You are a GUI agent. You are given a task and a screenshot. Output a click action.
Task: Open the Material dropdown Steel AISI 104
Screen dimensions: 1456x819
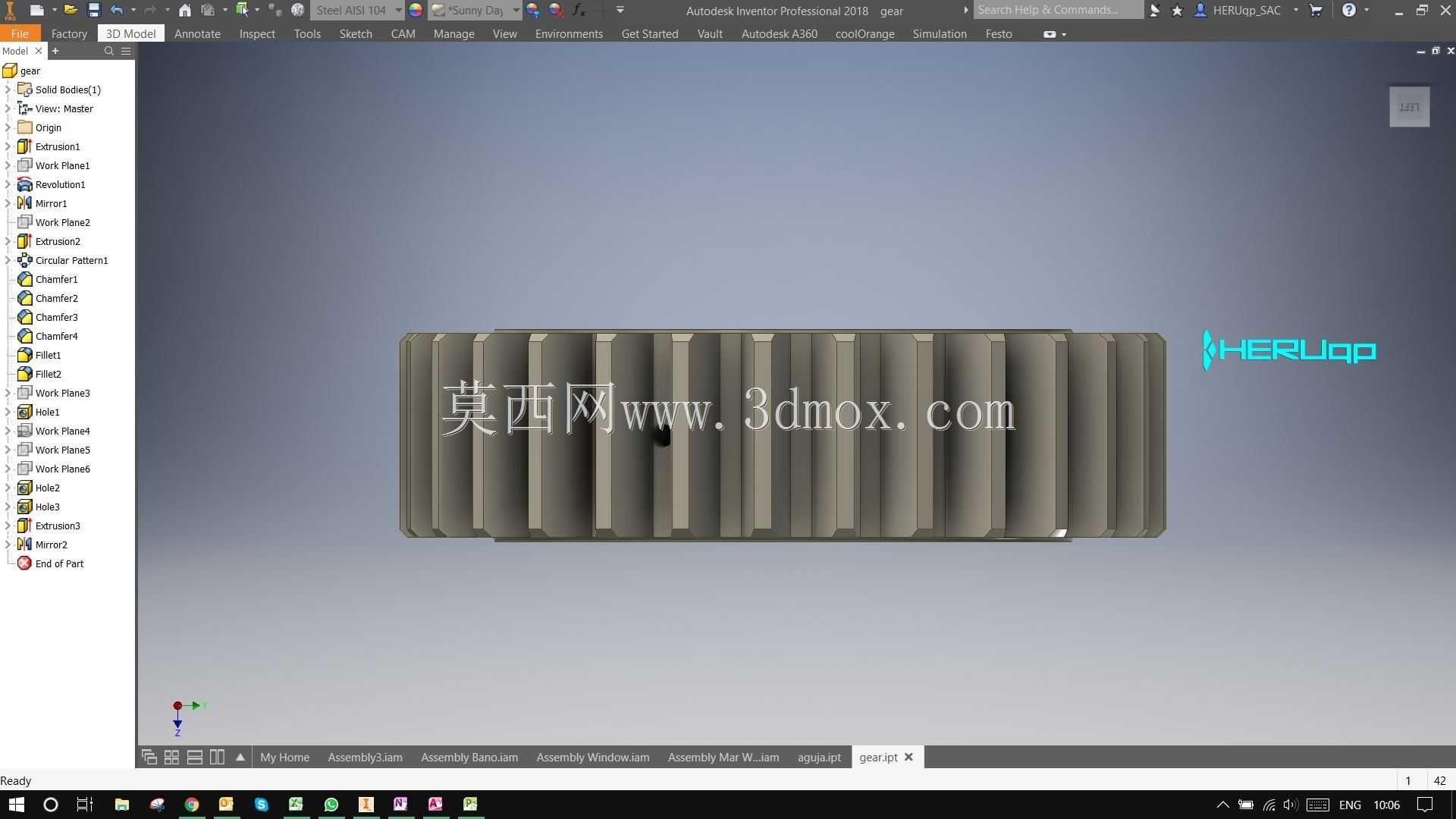(x=357, y=10)
